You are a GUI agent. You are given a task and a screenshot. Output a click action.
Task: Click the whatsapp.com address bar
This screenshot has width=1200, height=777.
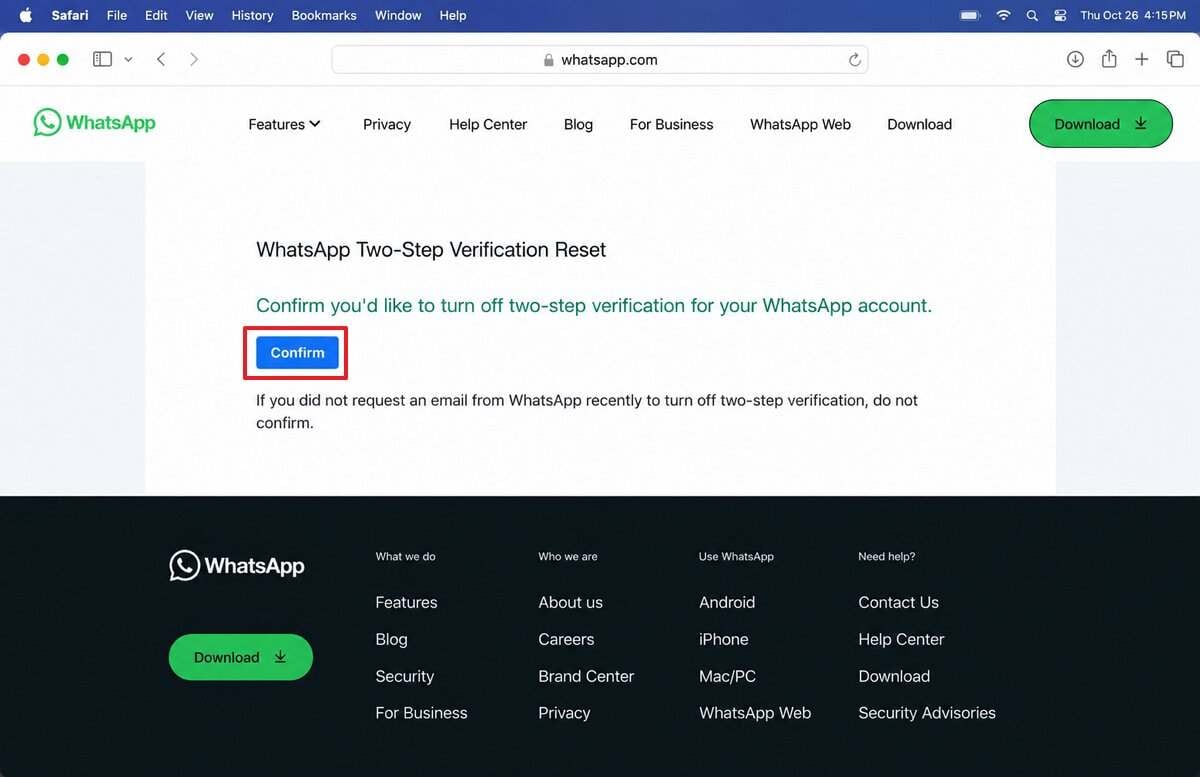(600, 60)
